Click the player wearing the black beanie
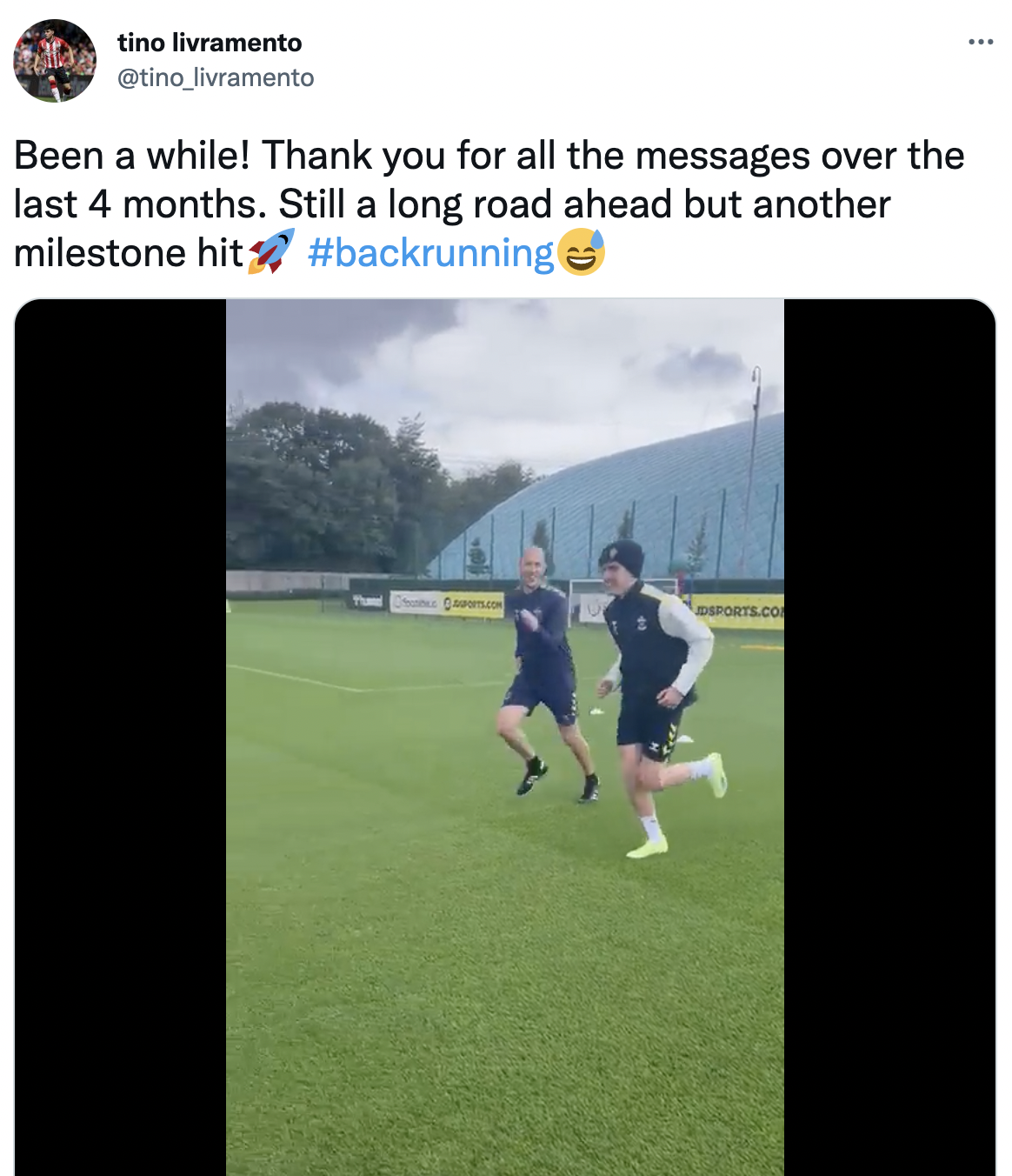The width and height of the screenshot is (1012, 1176). pyautogui.click(x=660, y=696)
